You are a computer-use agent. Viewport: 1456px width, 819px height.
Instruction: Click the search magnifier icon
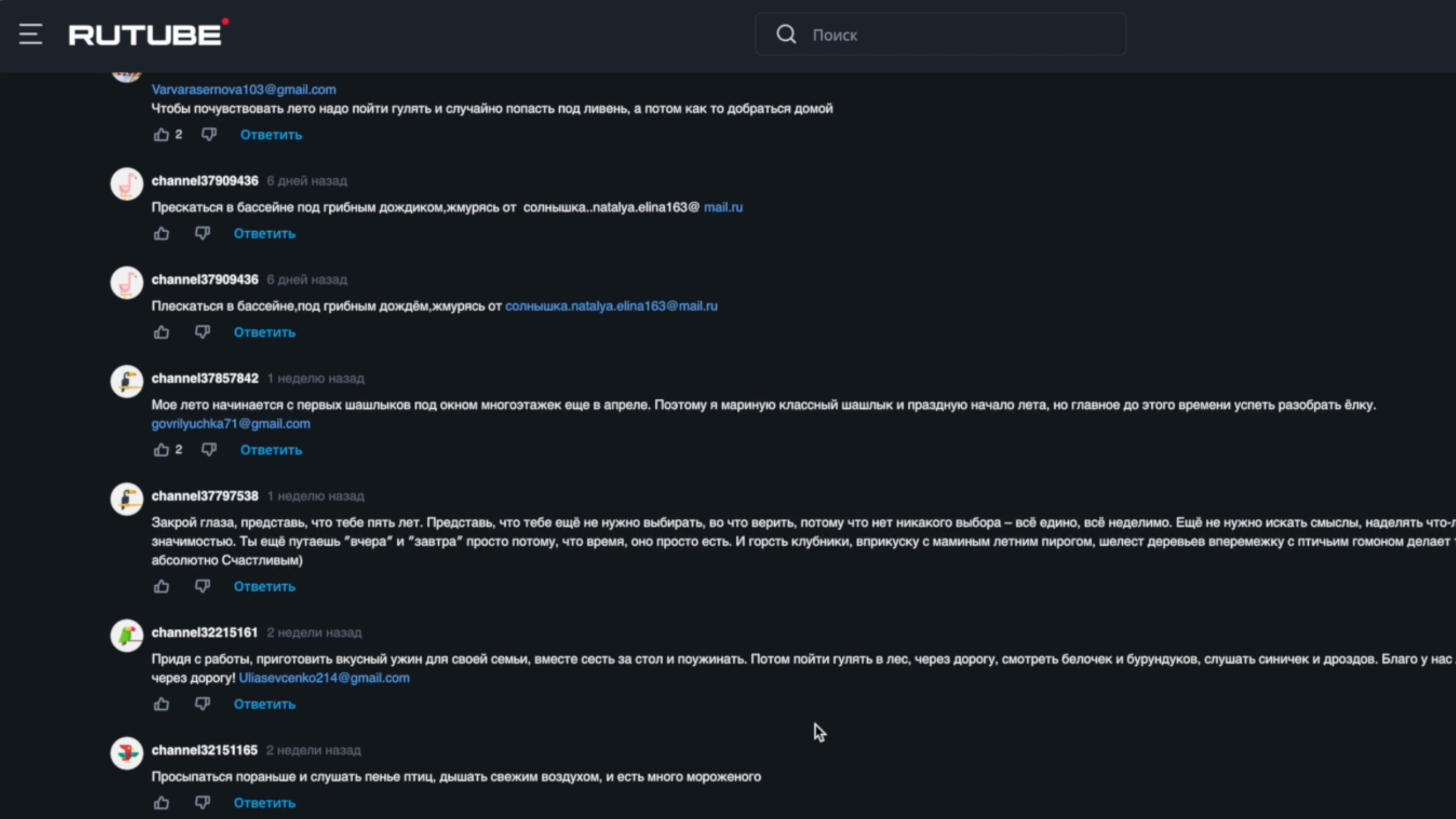pos(786,34)
